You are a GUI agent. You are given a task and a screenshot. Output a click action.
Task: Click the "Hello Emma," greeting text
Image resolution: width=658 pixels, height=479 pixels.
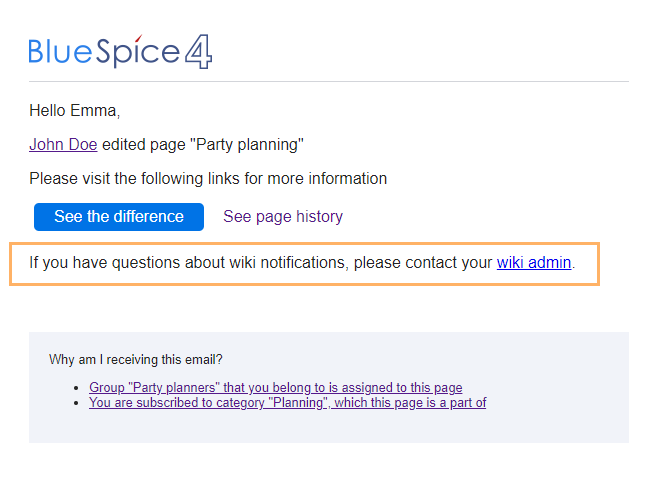74,110
